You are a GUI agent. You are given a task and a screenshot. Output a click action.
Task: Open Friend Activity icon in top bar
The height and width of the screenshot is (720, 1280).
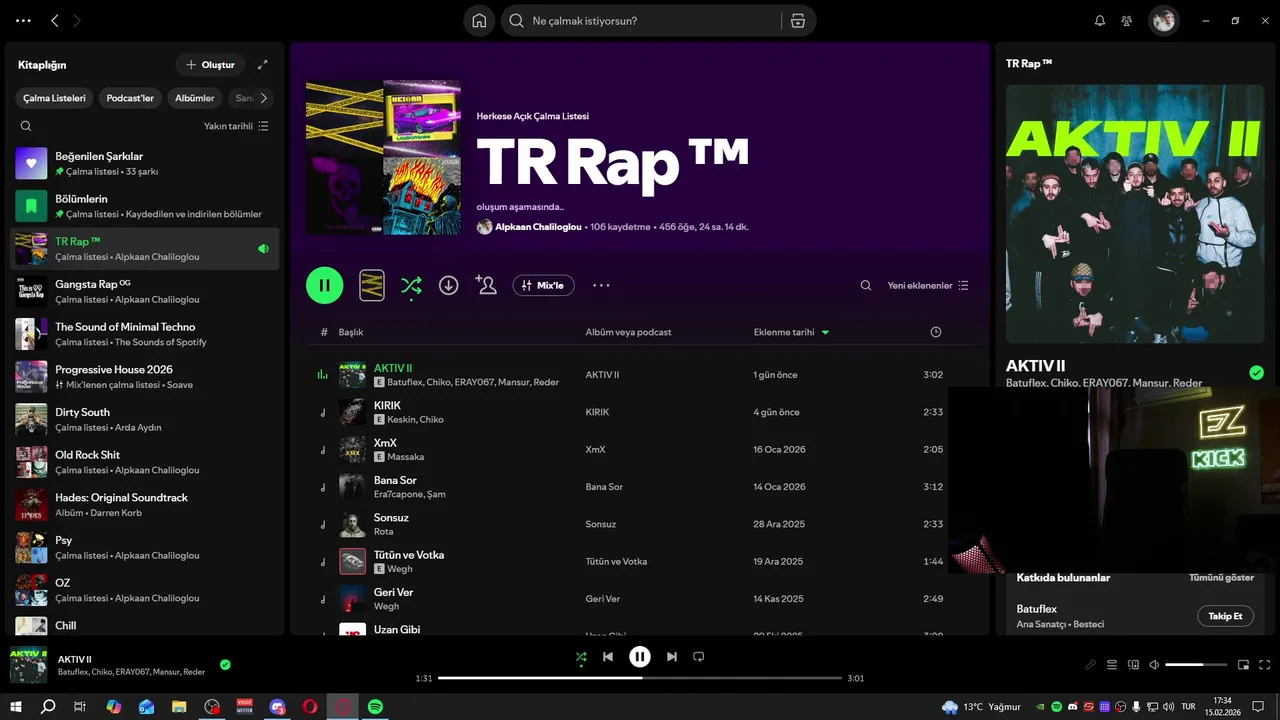1127,21
